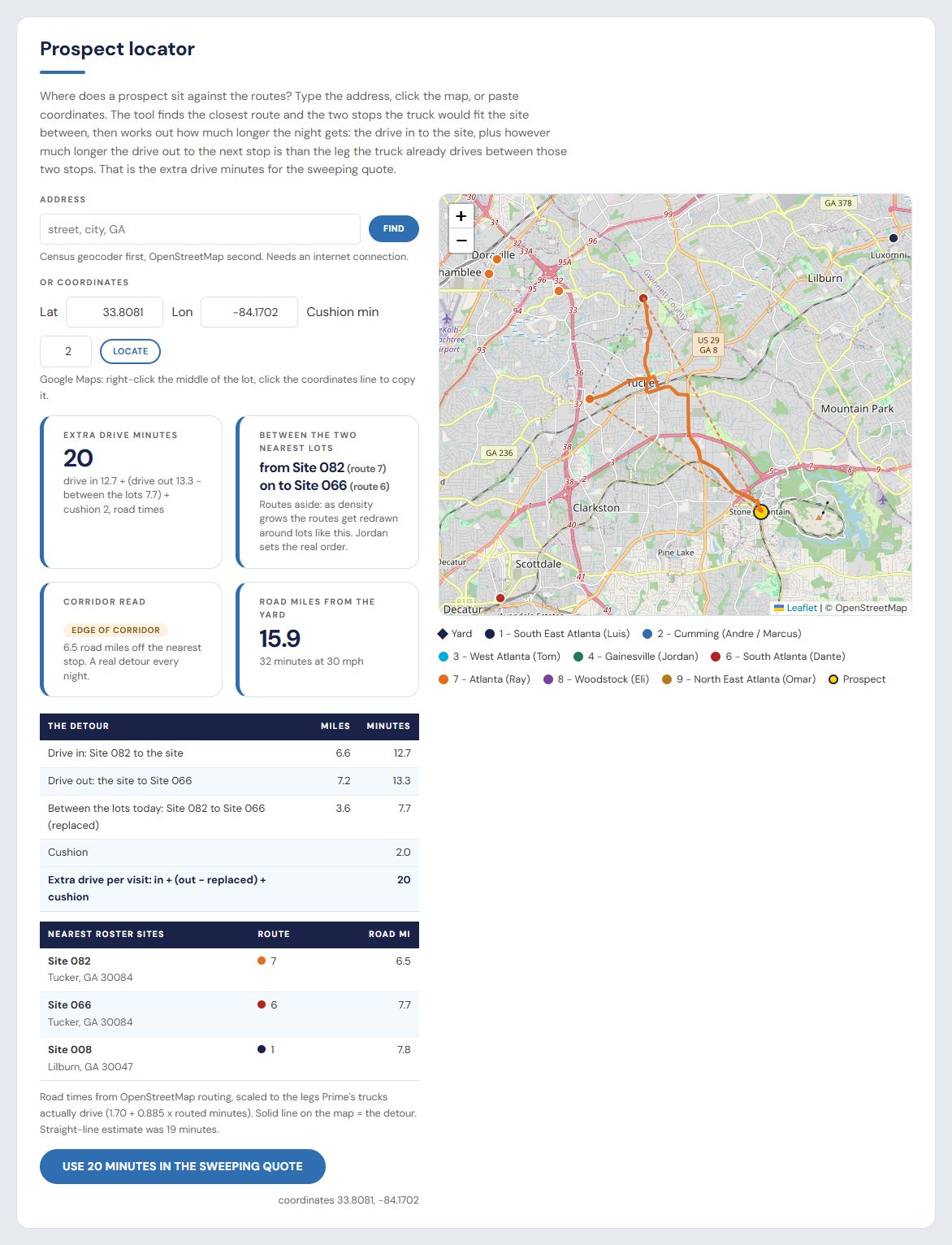Screen dimensions: 952x1245
Task: Click the ROAD MI column header
Action: [389, 935]
